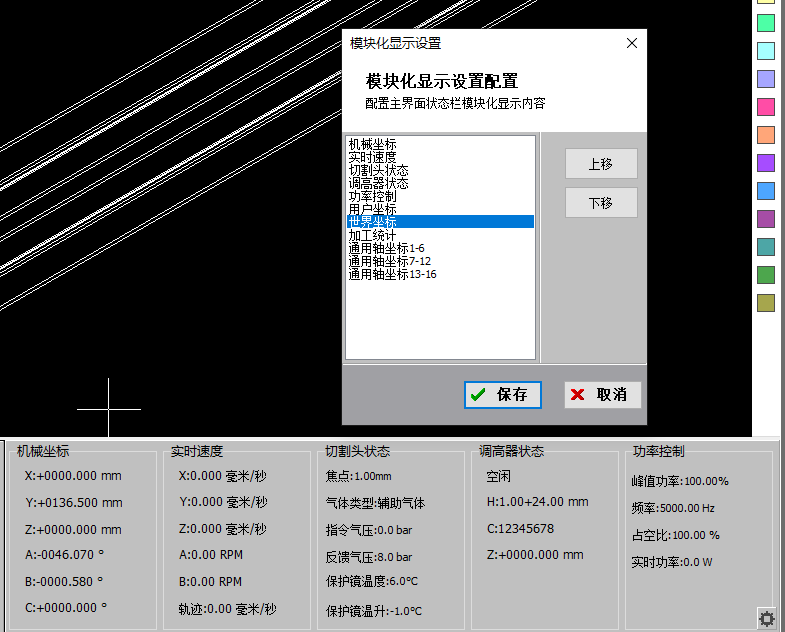Pick the dark green layer color swatch
This screenshot has height=632, width=785.
pyautogui.click(x=766, y=275)
